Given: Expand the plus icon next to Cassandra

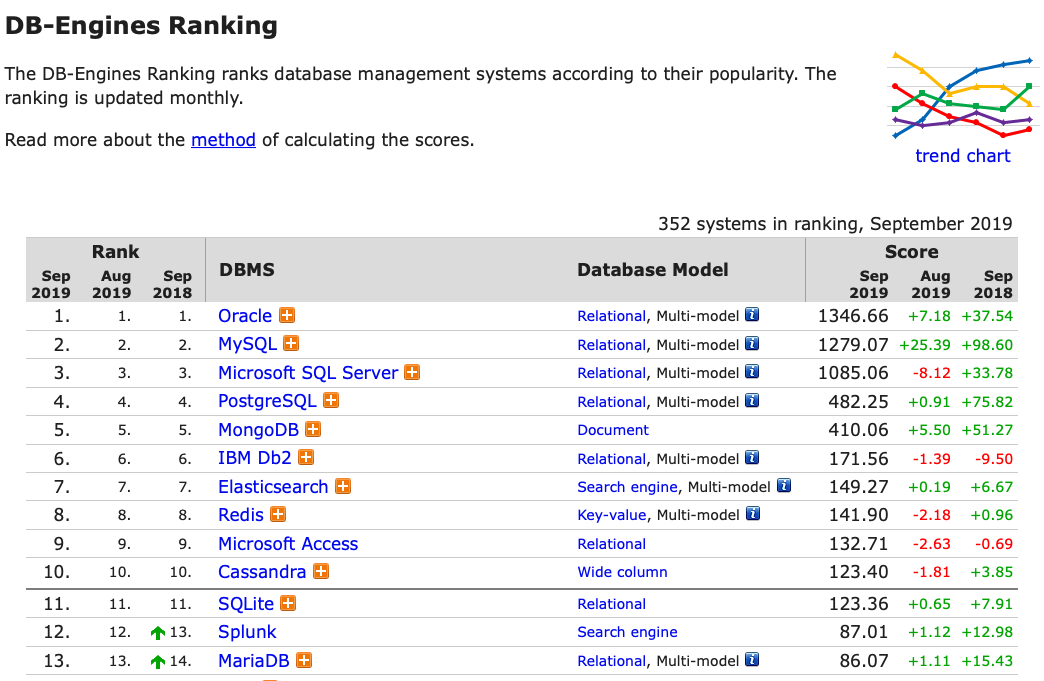Looking at the screenshot, I should tap(321, 571).
